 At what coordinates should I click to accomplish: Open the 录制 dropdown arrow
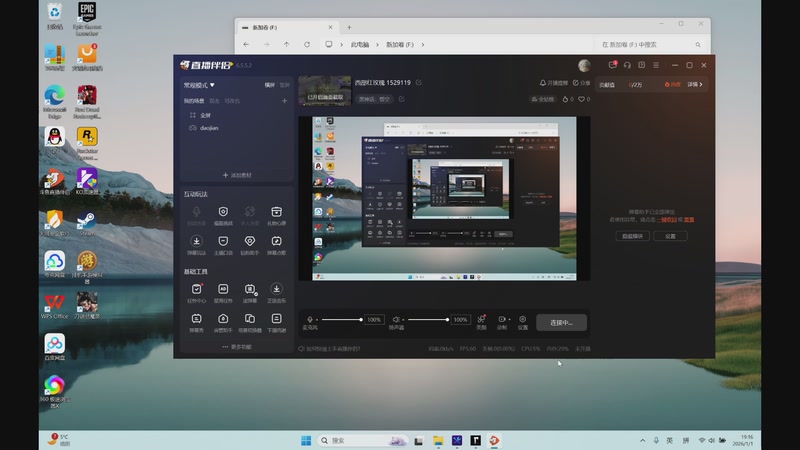click(509, 319)
